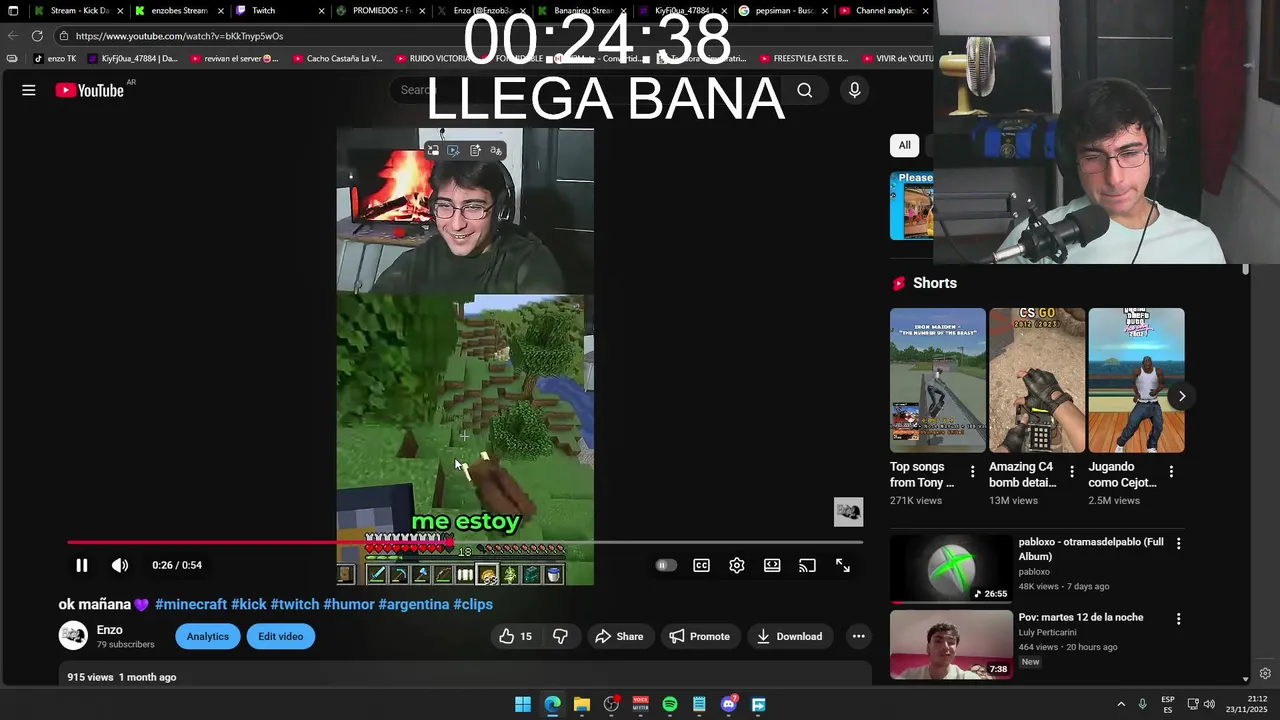Open Discord from the taskbar
The image size is (1280, 720).
(729, 704)
